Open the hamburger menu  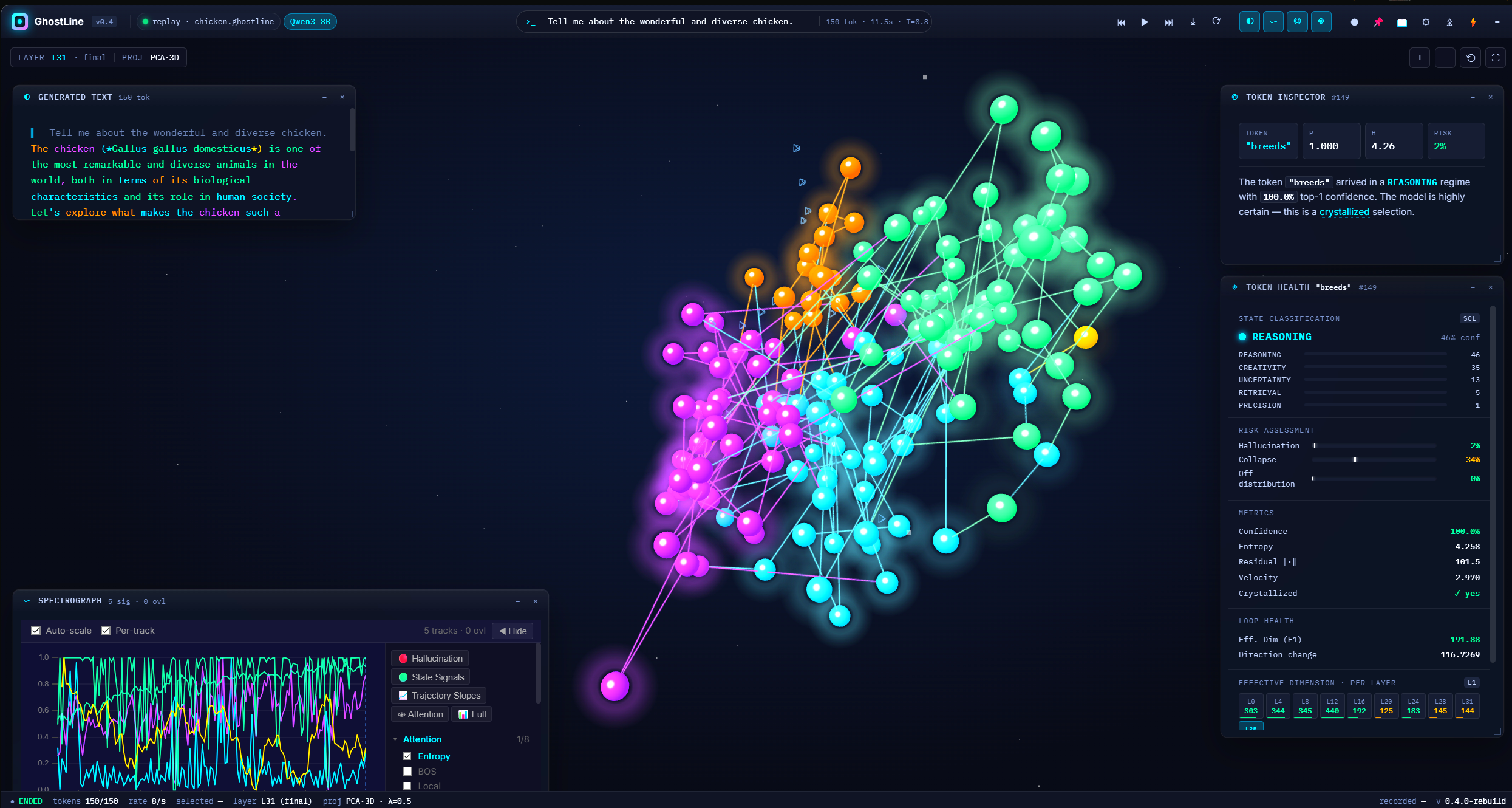1497,22
